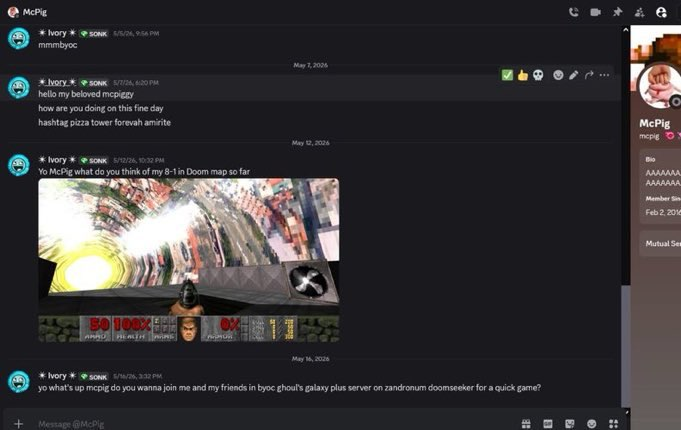Click the SONK tag on Doom map message

94,160
